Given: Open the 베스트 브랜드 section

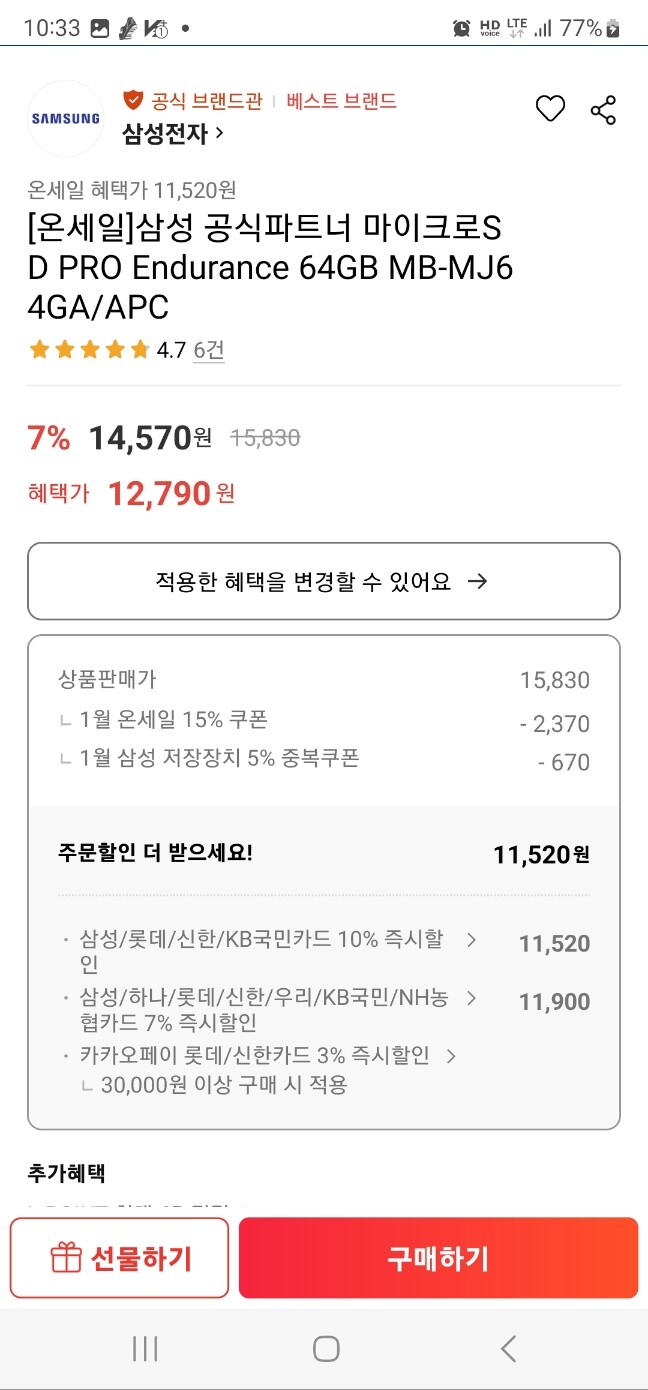Looking at the screenshot, I should pos(338,100).
